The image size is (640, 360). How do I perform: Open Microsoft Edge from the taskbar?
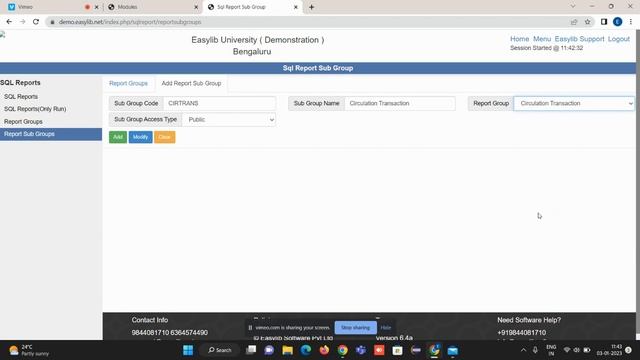click(306, 350)
